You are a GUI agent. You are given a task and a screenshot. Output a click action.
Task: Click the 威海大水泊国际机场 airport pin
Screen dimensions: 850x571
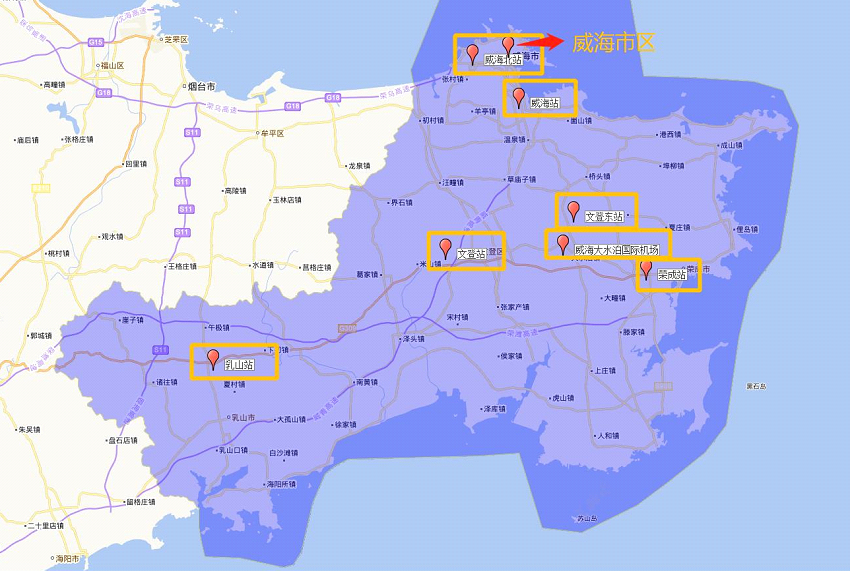(563, 245)
